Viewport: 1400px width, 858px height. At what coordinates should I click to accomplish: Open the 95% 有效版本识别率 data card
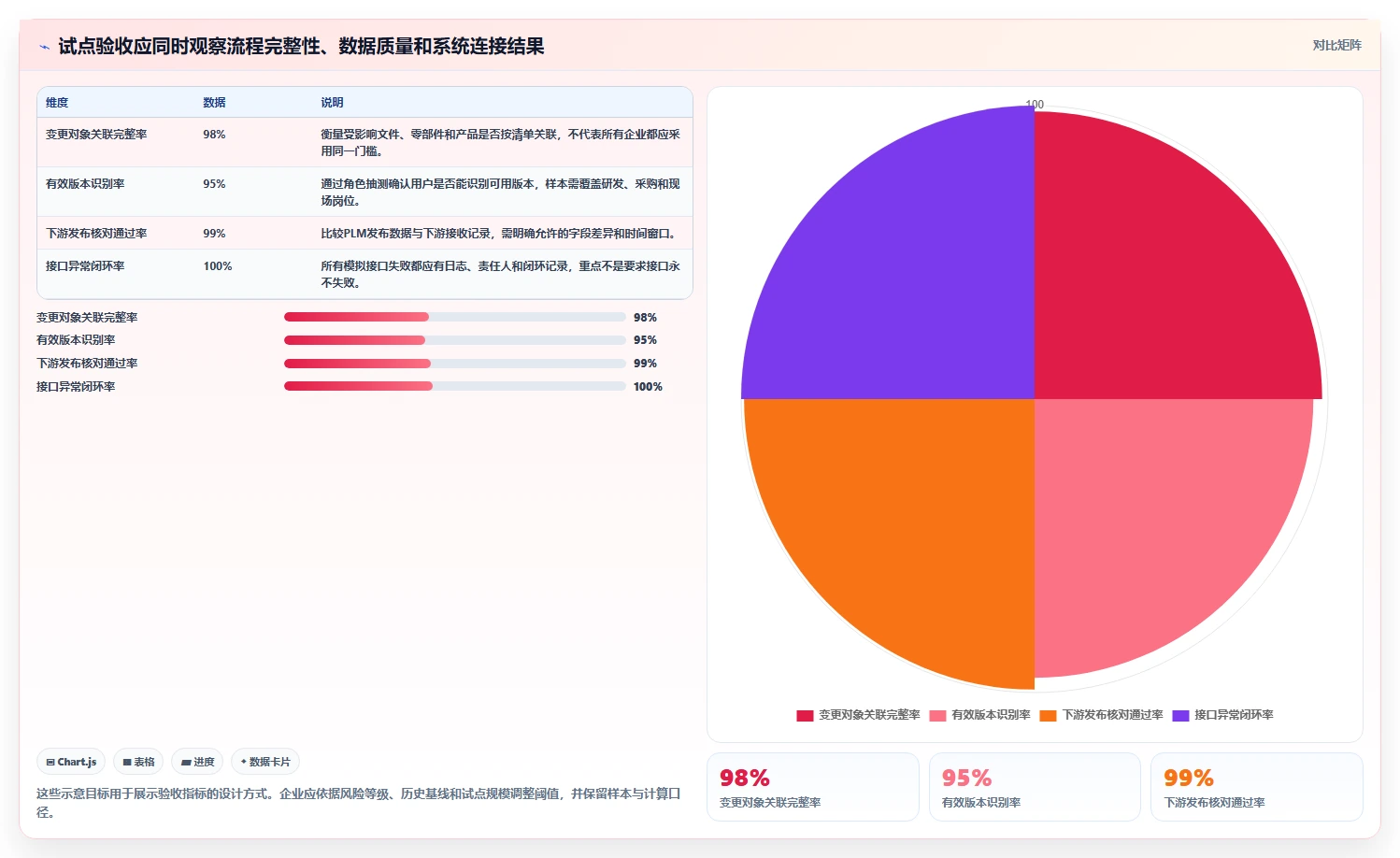1035,787
